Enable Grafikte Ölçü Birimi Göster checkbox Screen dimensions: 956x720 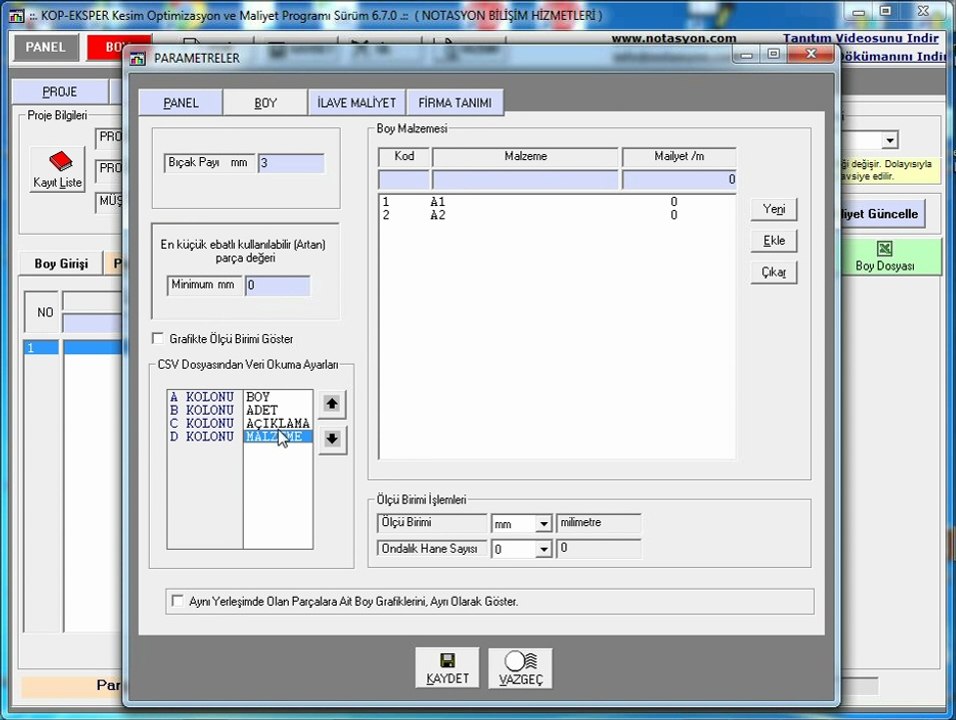click(x=158, y=338)
